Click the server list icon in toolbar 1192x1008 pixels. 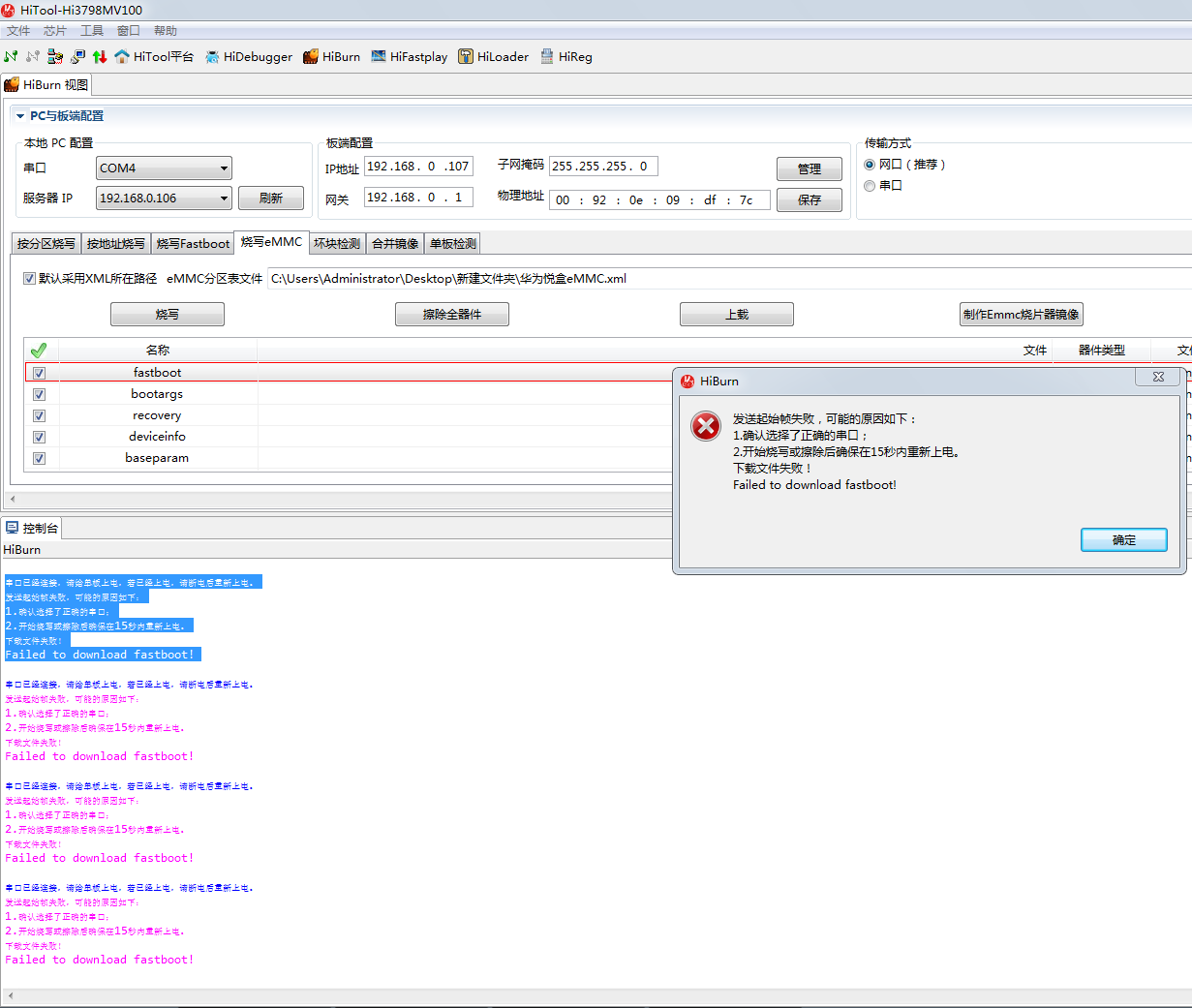[x=55, y=56]
